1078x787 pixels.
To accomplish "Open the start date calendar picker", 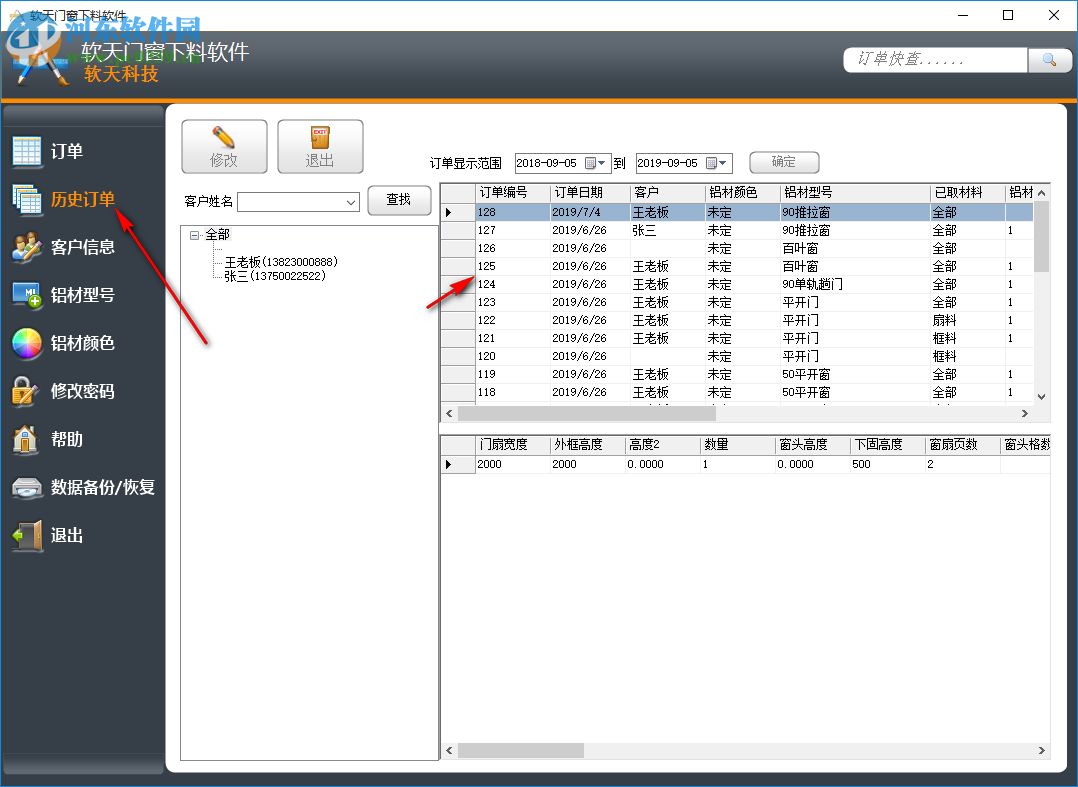I will point(595,163).
